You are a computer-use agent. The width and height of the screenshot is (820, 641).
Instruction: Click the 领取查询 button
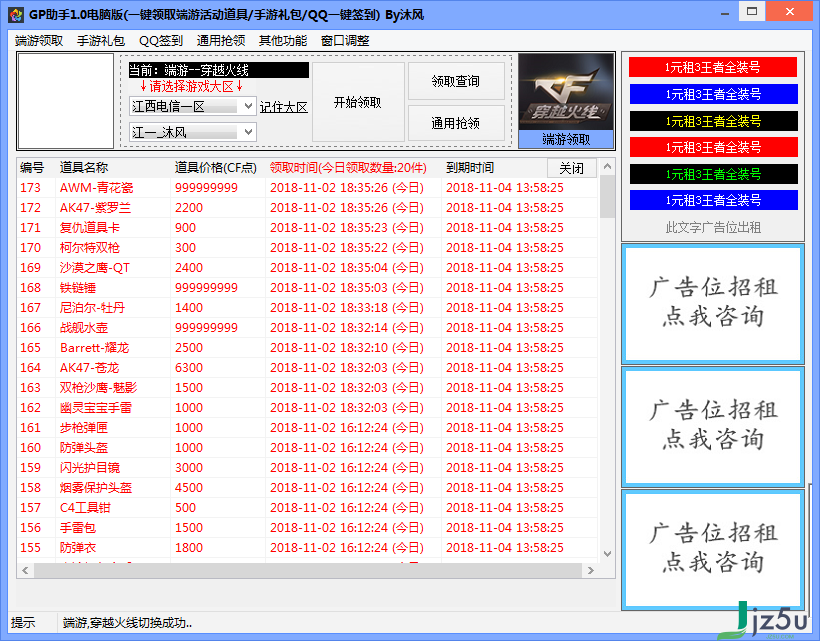click(456, 81)
